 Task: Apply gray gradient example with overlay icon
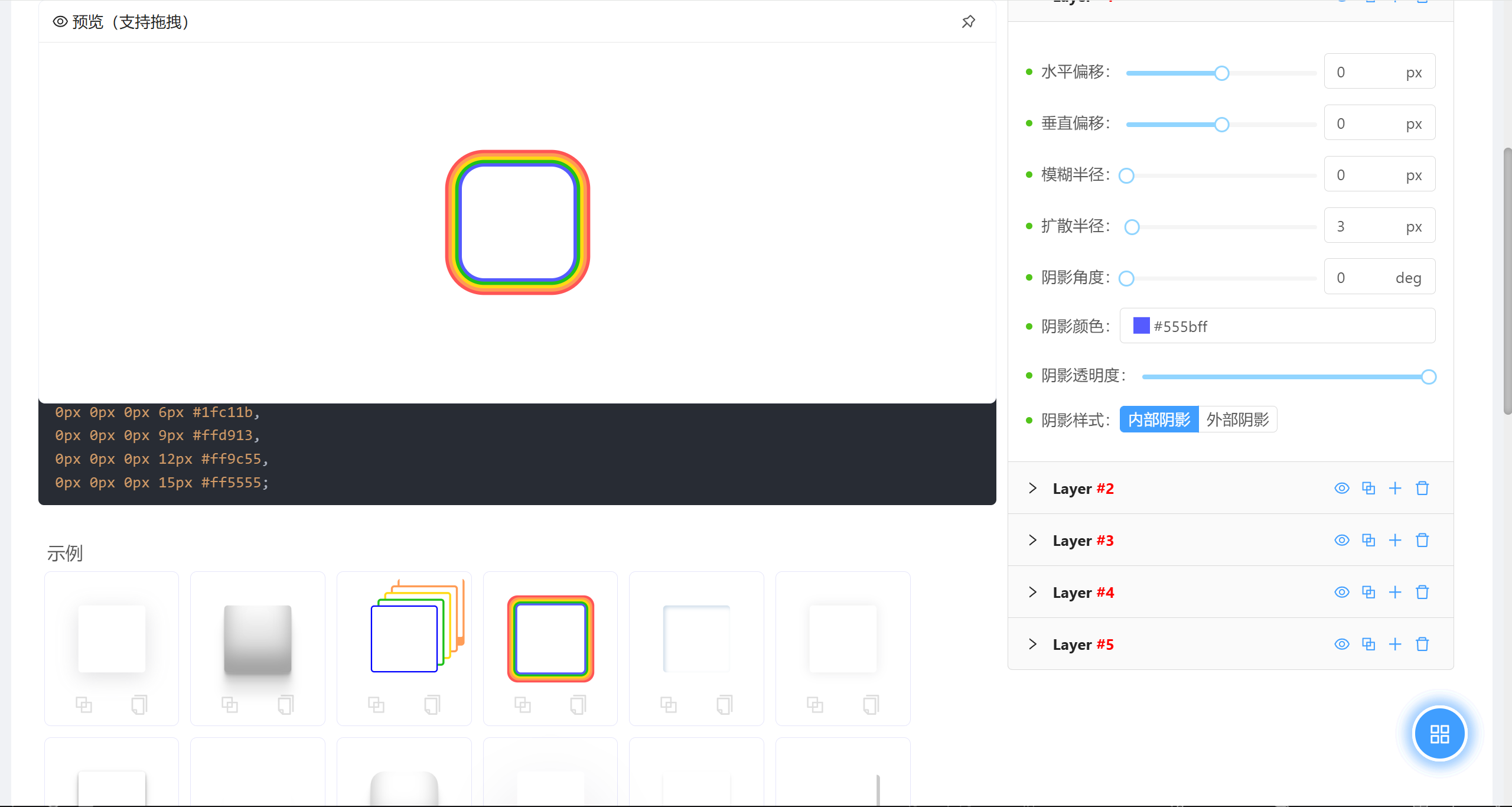point(230,704)
